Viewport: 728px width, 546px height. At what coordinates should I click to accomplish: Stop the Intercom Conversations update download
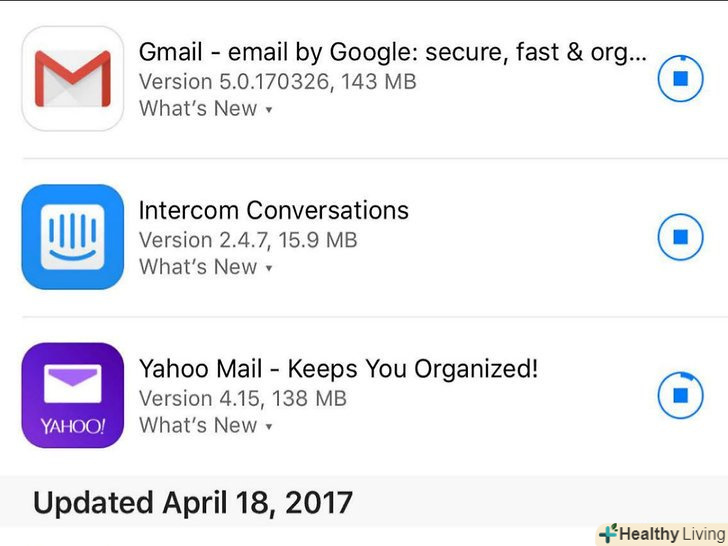(x=680, y=238)
